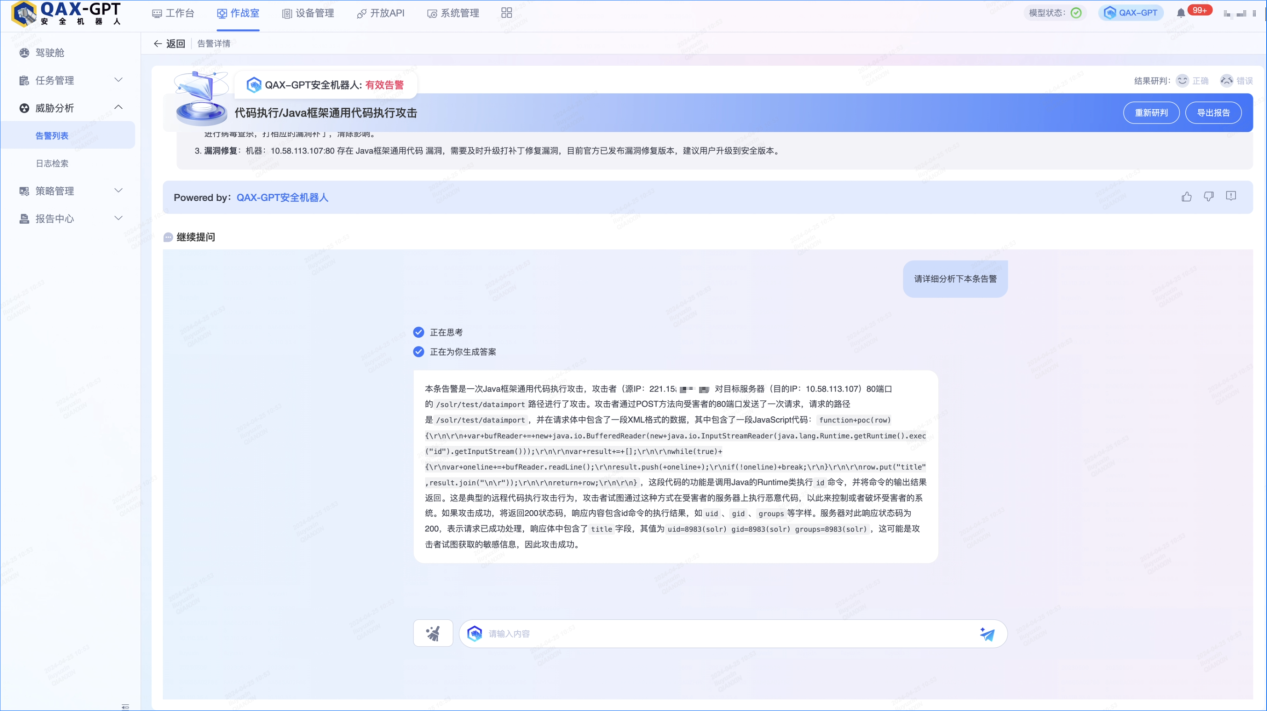Click the 继续提问 chat bubble icon
This screenshot has height=711, width=1267.
pyautogui.click(x=168, y=237)
